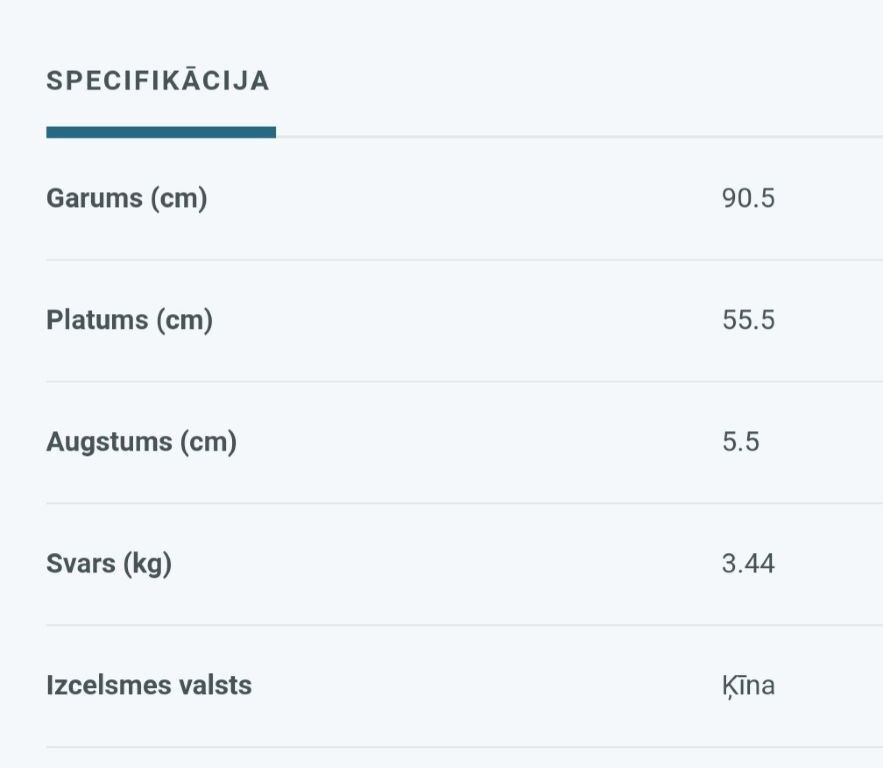Select the blue underline beneath SPECIFIKĀCIJA

161,132
